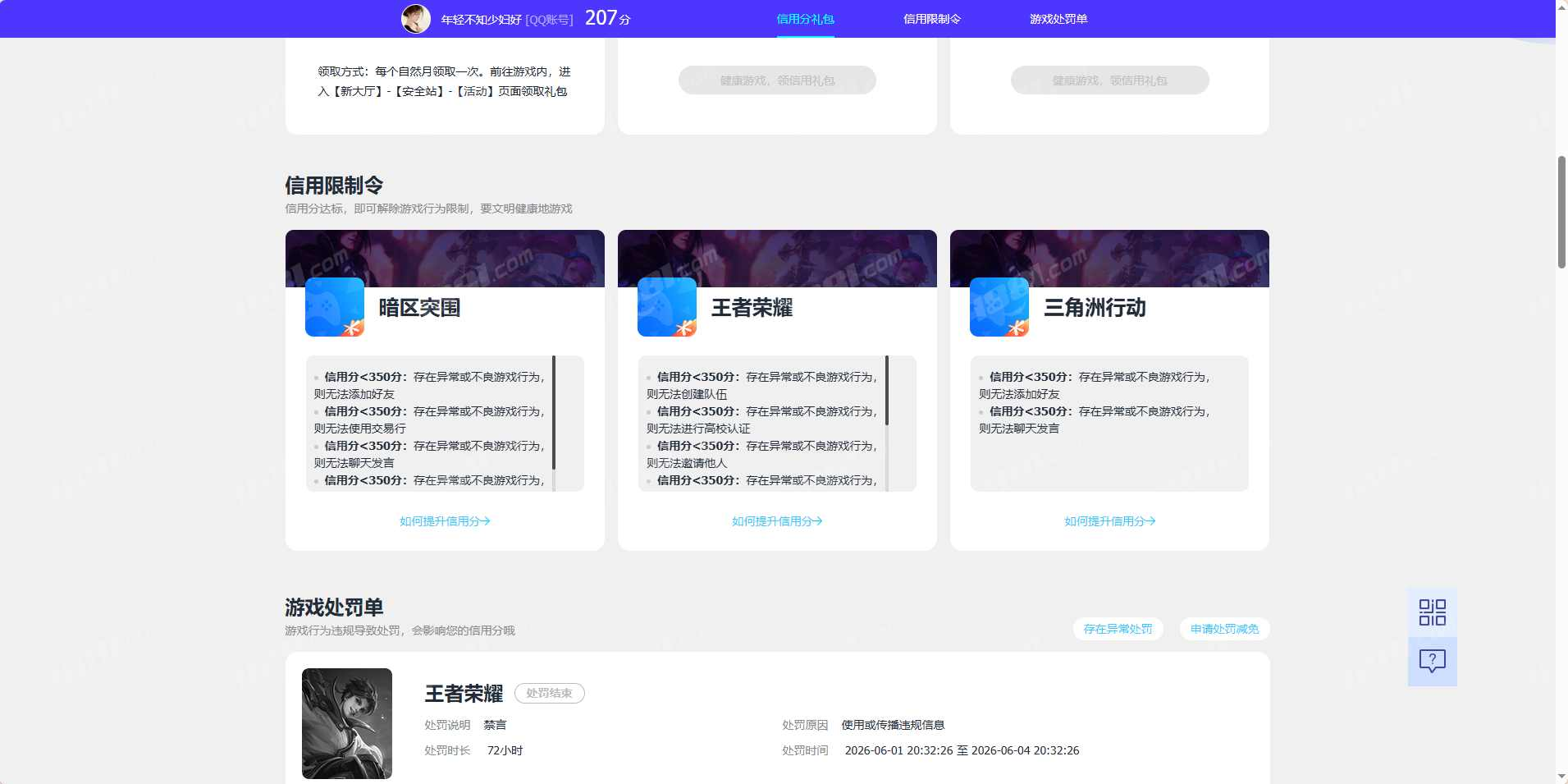This screenshot has width=1568, height=784.
Task: Click the 暗区突围 card title
Action: pyautogui.click(x=419, y=308)
